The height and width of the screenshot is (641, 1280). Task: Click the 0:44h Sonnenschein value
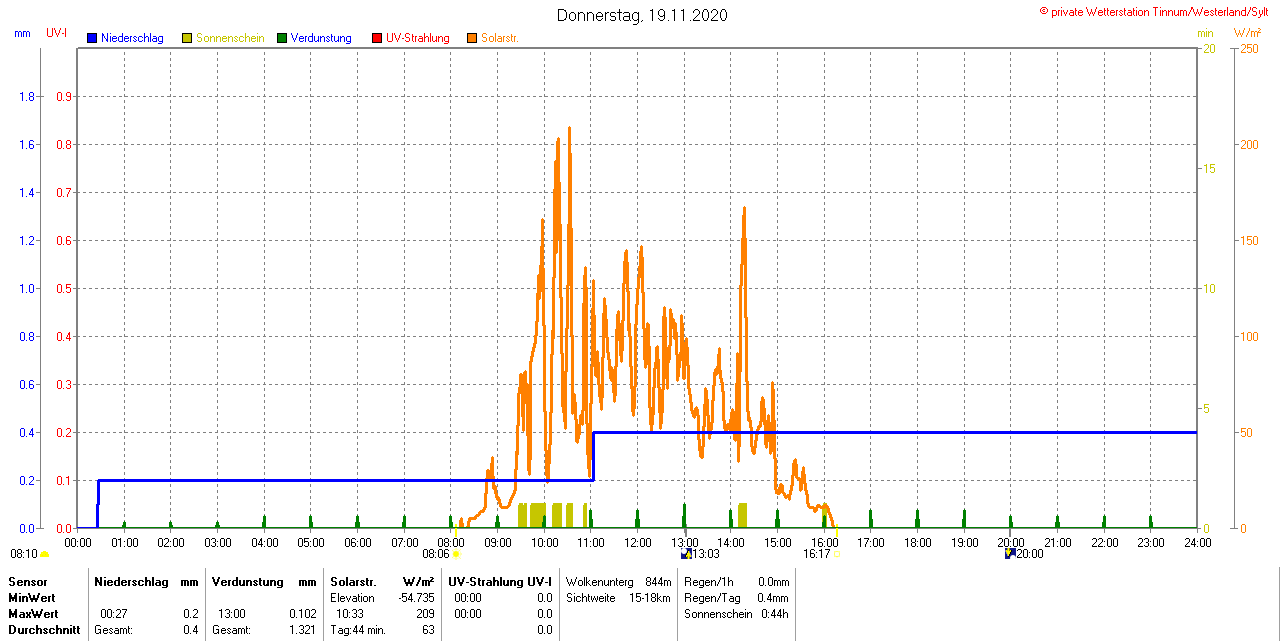[775, 614]
